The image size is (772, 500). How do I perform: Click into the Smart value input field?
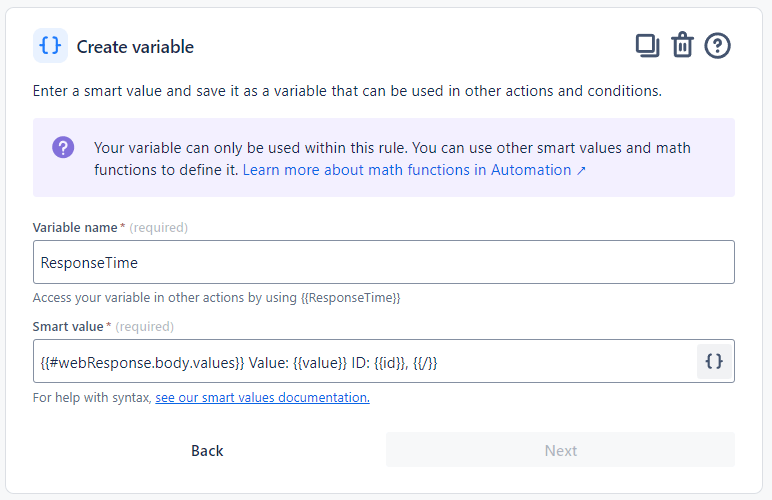click(x=360, y=362)
